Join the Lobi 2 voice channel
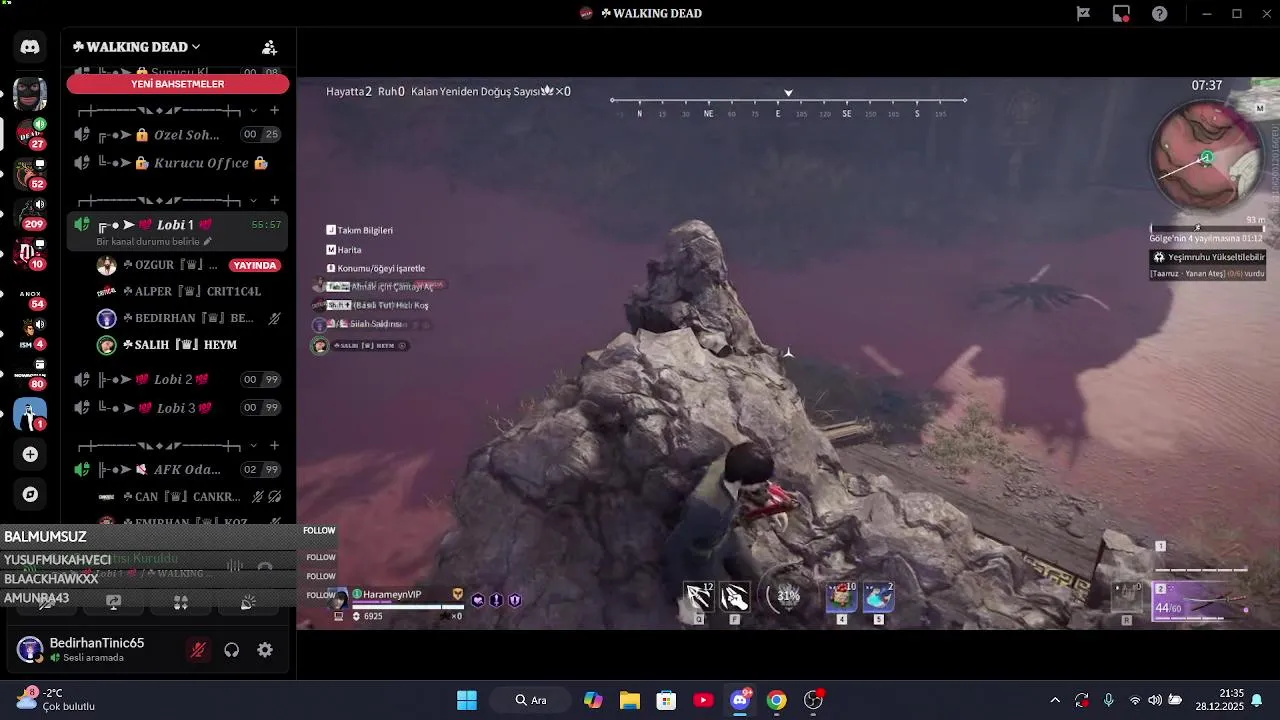Screen dimensions: 1280x720 click(x=178, y=380)
